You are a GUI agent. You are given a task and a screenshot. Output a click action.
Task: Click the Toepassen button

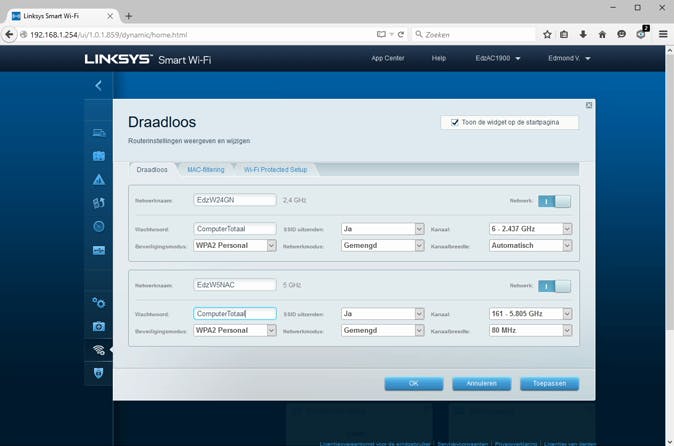[548, 383]
